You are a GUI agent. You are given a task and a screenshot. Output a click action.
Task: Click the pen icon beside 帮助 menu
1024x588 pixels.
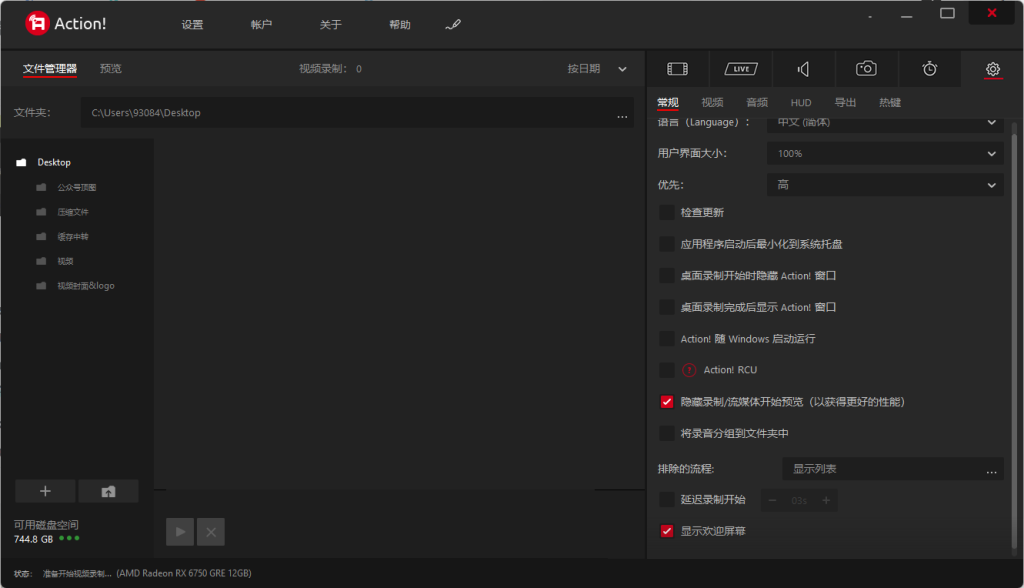[453, 25]
